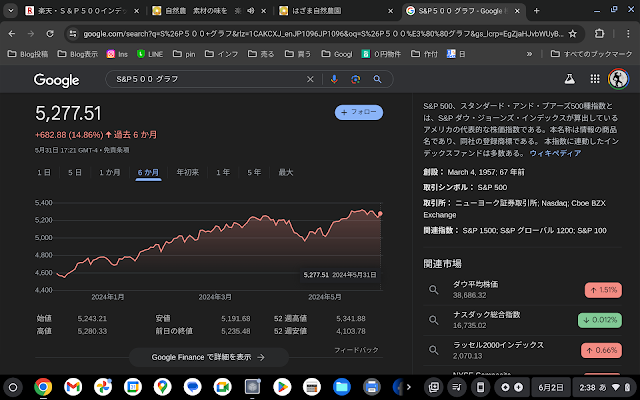Screen dimensions: 640x400
Task: Select the 1日 chart range
Action: [44, 172]
